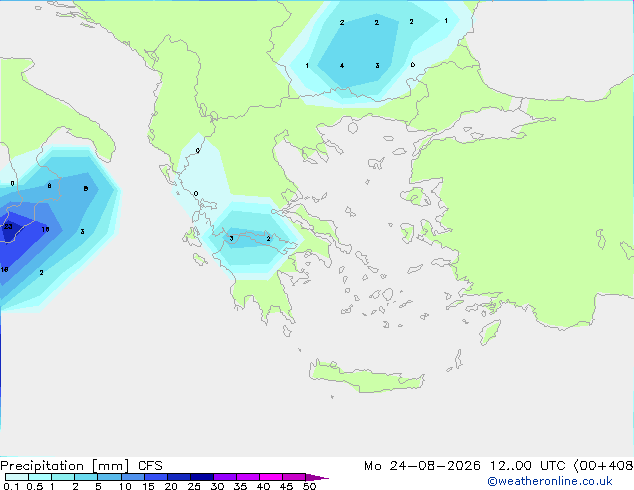Click the 2–5 mm legend swatch
Image resolution: width=634 pixels, height=490 pixels.
86,477
